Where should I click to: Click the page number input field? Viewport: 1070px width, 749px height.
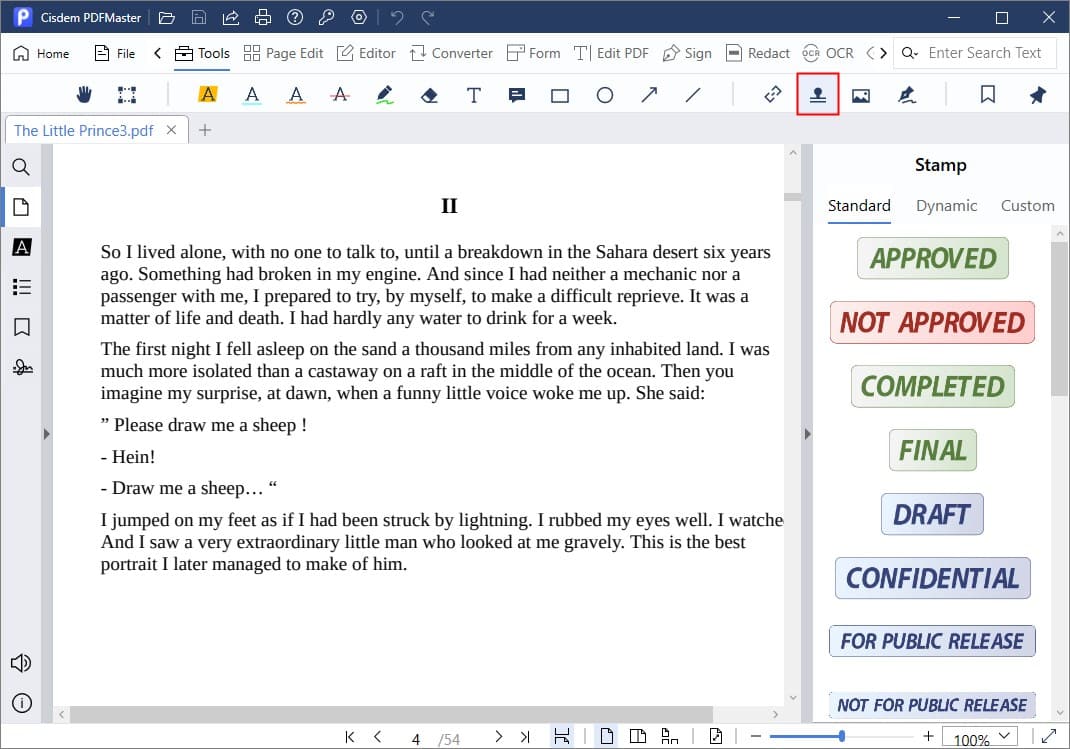[x=416, y=737]
